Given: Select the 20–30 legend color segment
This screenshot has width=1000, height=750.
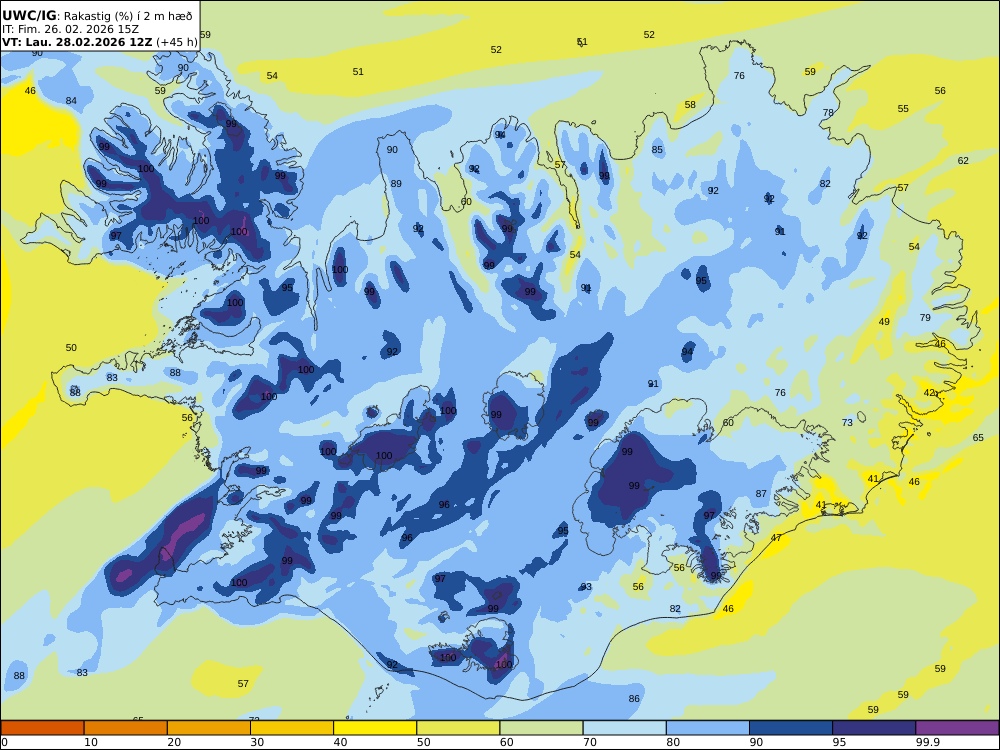Looking at the screenshot, I should 209,728.
